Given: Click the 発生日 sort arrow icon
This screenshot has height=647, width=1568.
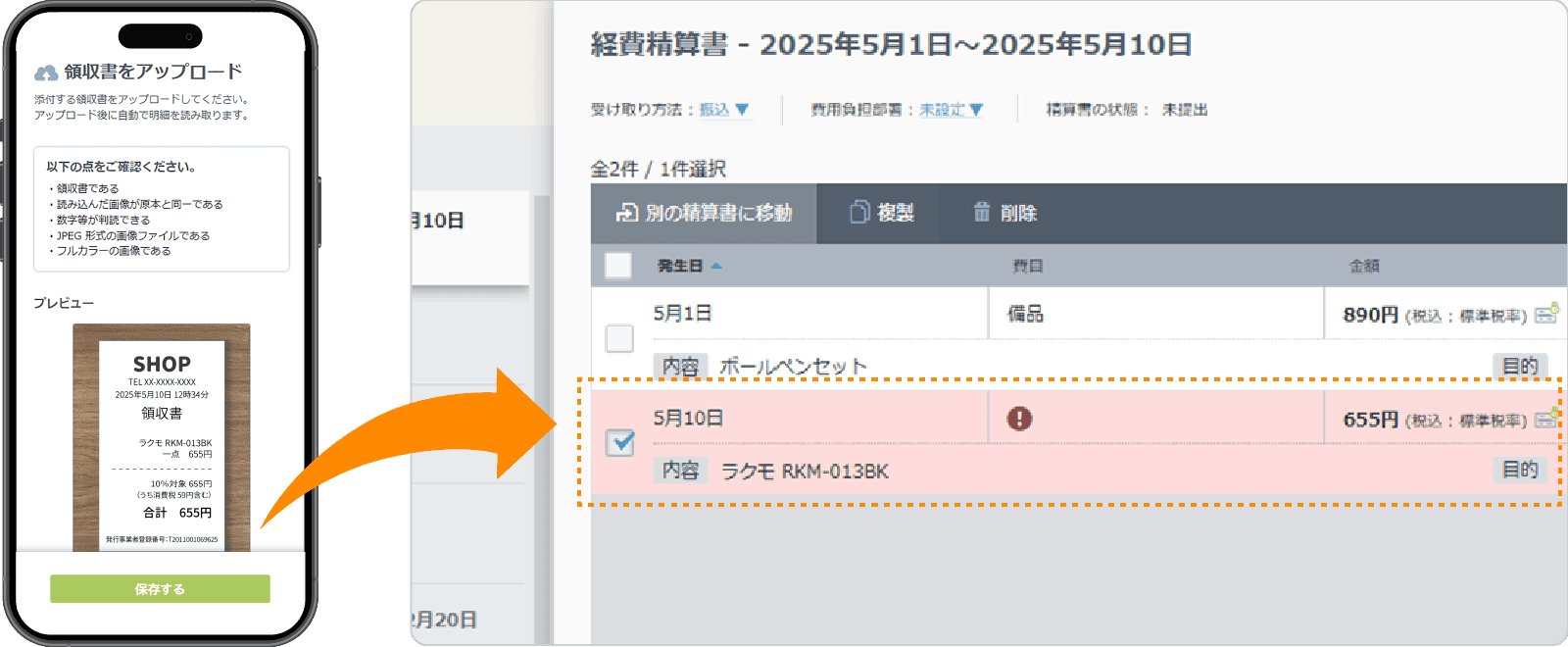Looking at the screenshot, I should pyautogui.click(x=716, y=266).
